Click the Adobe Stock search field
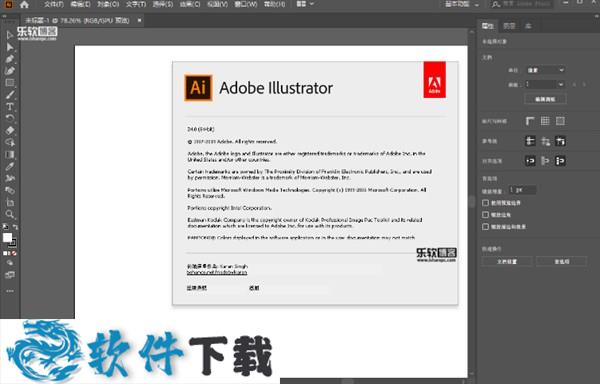The image size is (600, 384). click(522, 5)
